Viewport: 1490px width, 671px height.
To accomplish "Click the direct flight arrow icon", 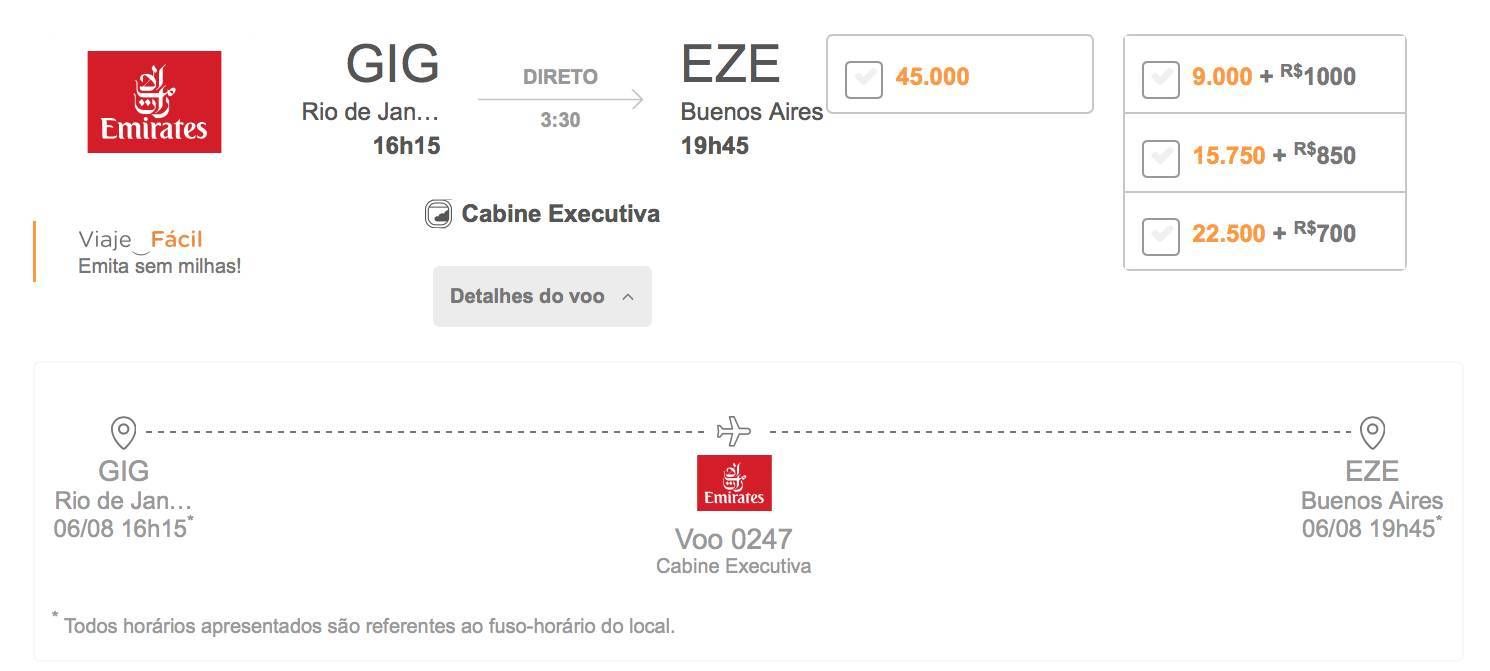I will click(x=560, y=99).
